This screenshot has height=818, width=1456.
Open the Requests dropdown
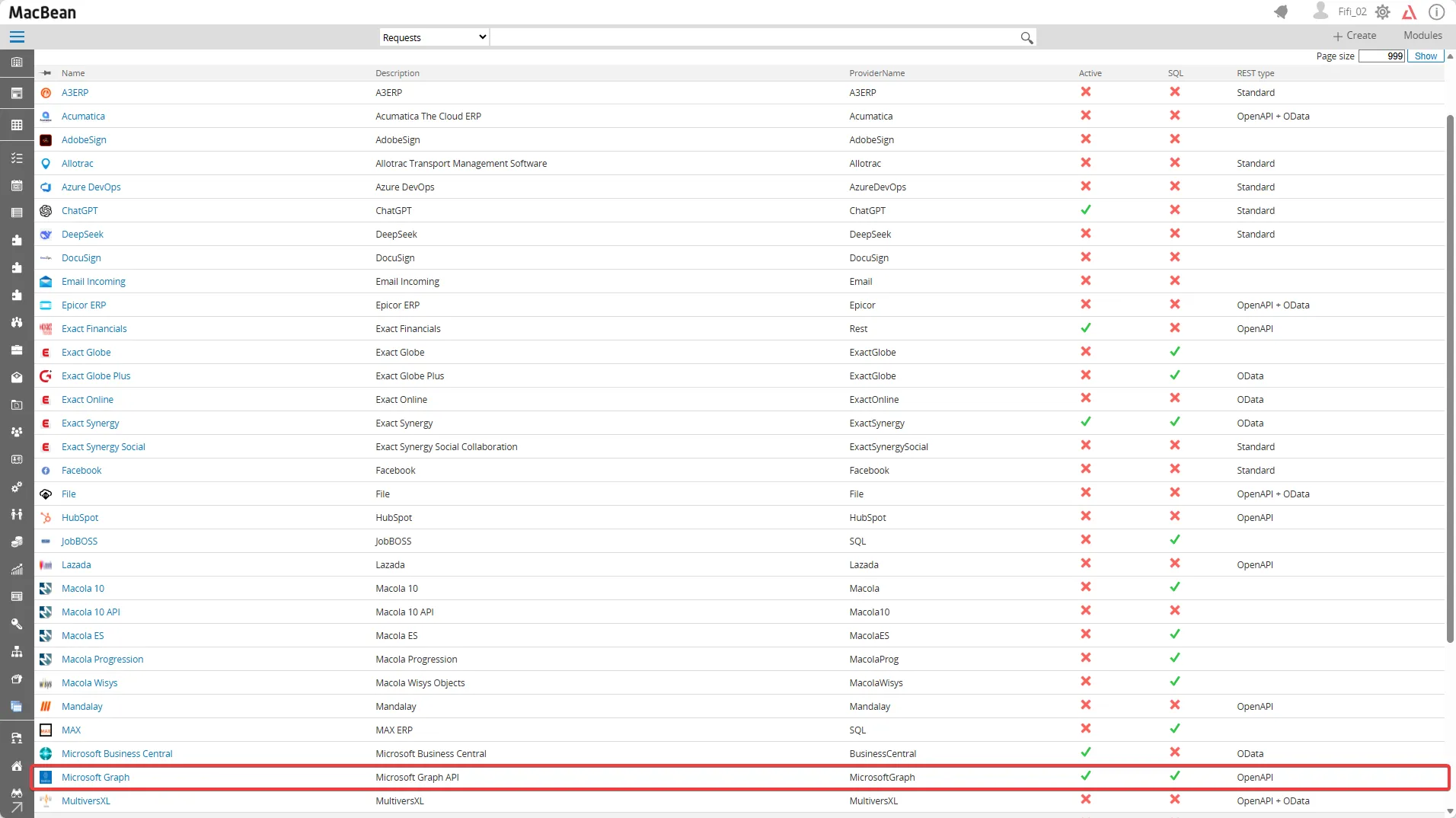point(434,37)
